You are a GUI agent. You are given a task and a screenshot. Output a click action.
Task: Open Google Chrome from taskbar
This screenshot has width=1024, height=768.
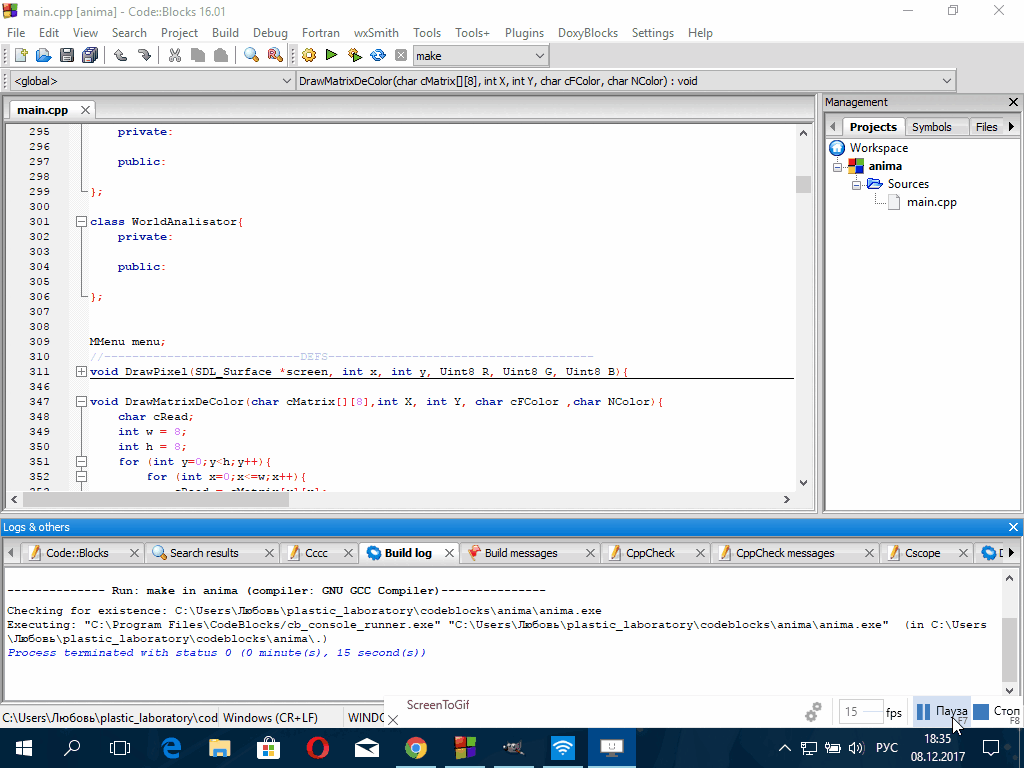(x=416, y=748)
